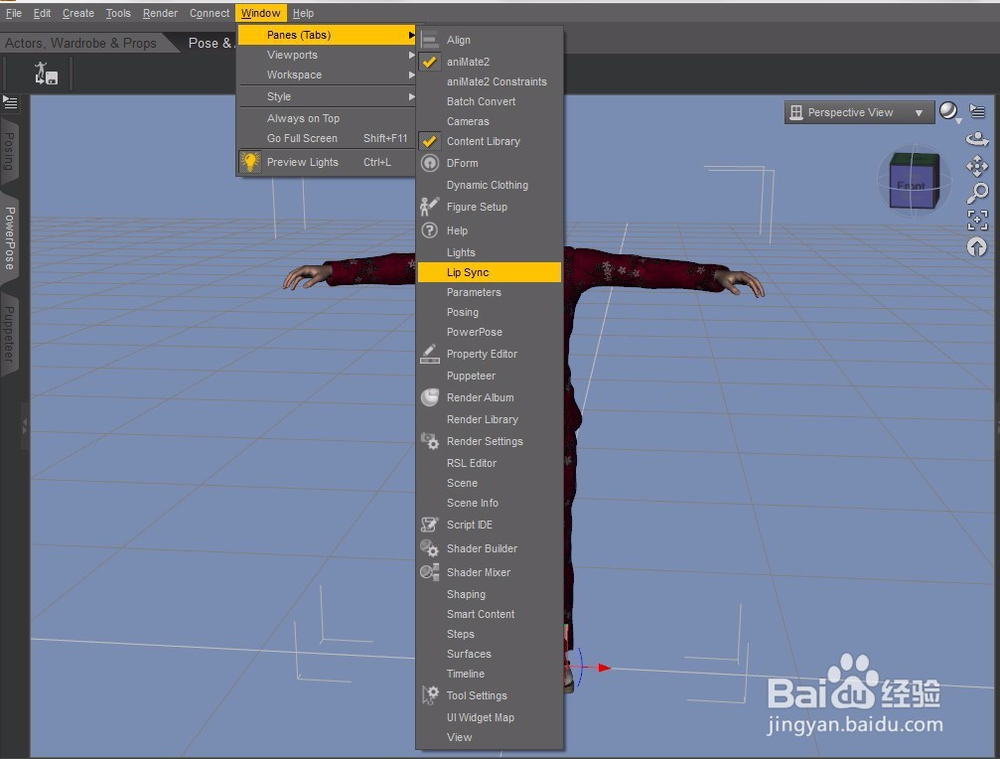This screenshot has width=1000, height=759.
Task: Click the Property Editor icon
Action: [430, 354]
